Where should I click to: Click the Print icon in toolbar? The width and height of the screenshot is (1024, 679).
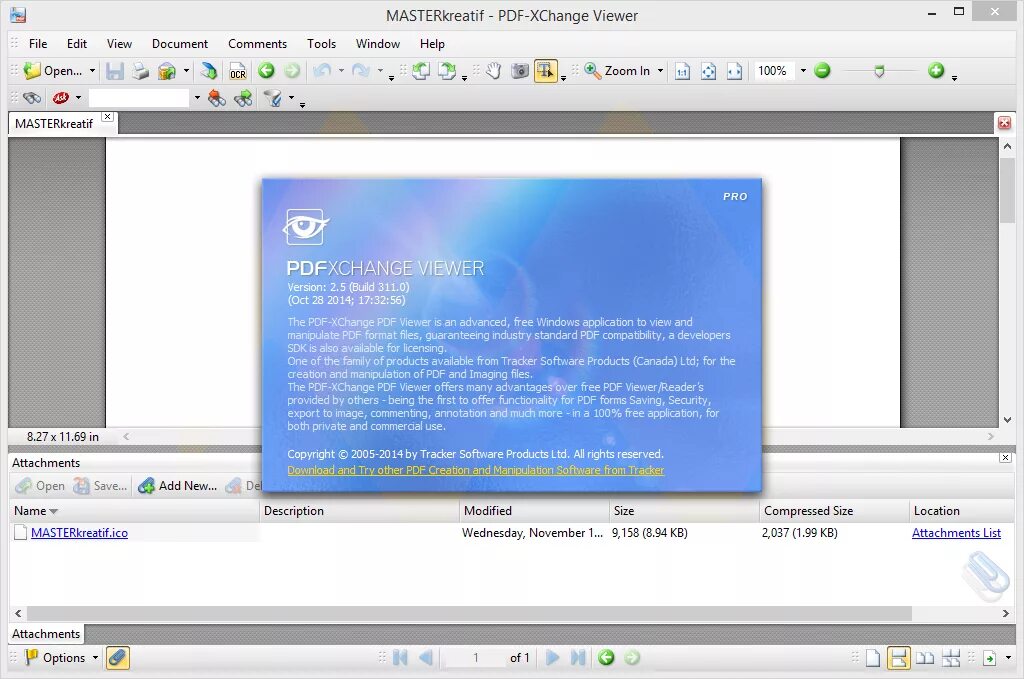140,71
